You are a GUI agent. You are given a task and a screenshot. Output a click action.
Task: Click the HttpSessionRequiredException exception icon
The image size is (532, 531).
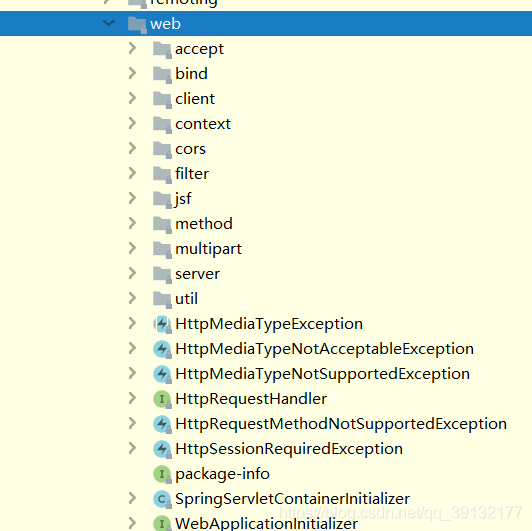point(162,449)
